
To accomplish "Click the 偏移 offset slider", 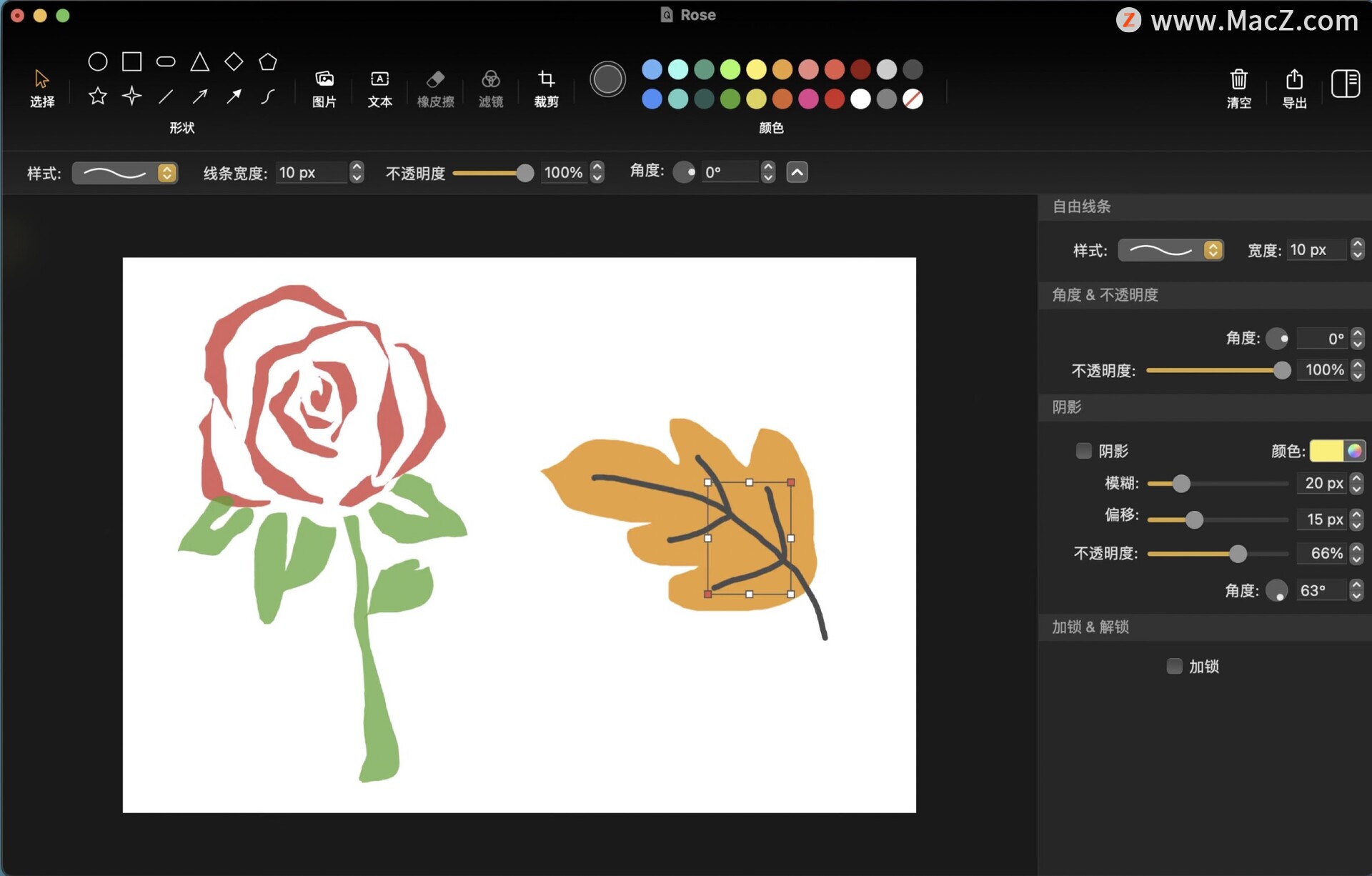I will tap(1218, 519).
